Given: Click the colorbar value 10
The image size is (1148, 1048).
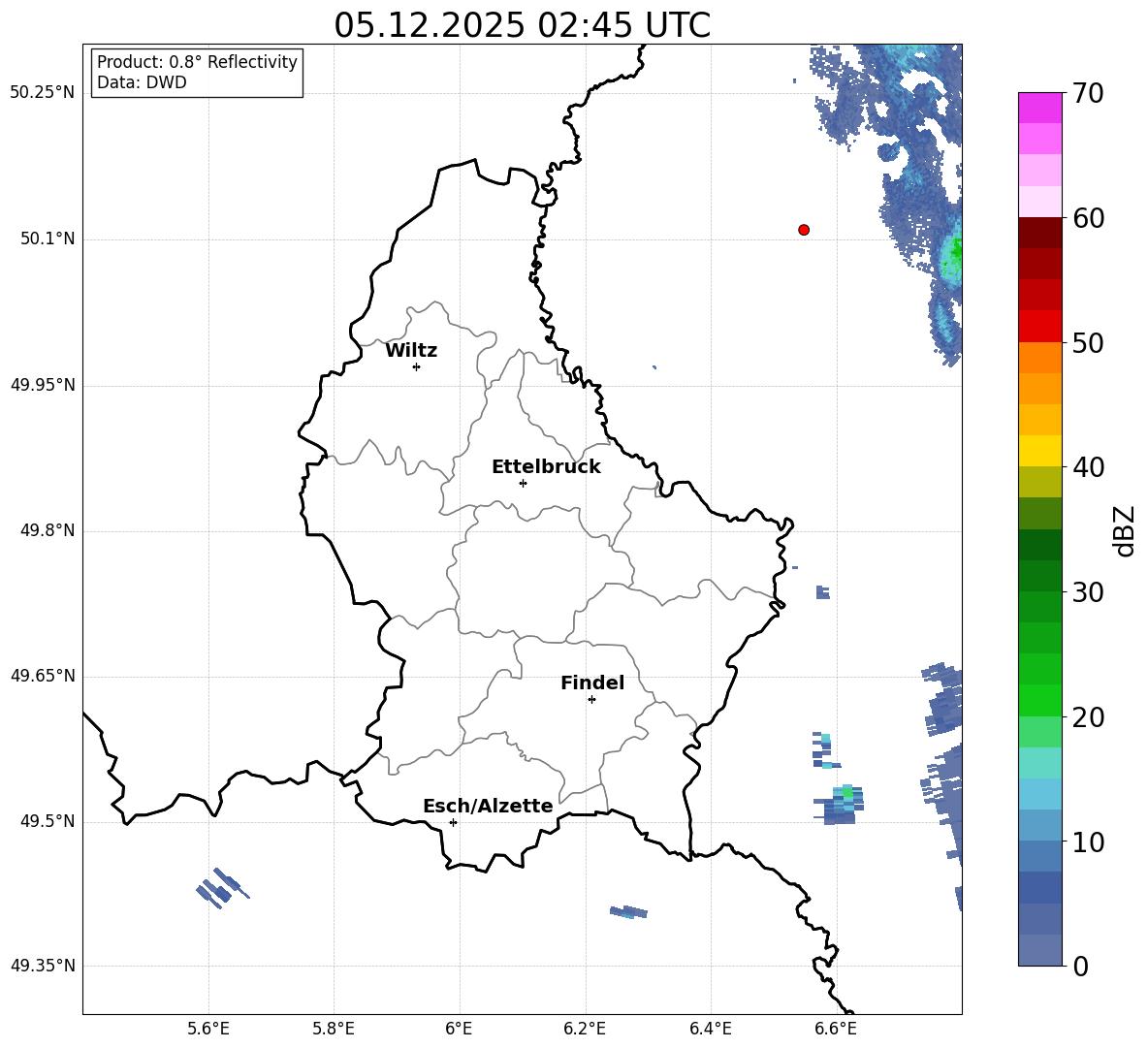Looking at the screenshot, I should 1088,842.
